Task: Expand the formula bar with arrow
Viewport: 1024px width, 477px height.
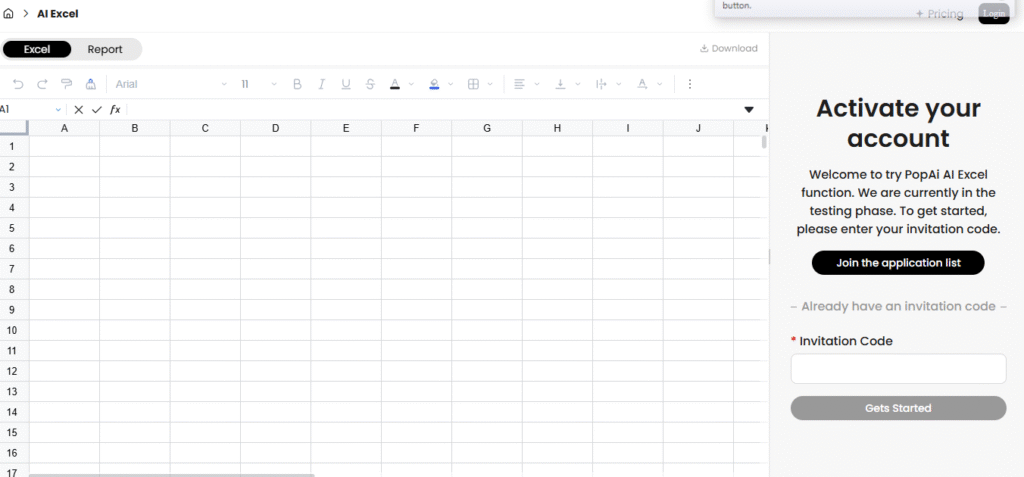Action: 749,109
